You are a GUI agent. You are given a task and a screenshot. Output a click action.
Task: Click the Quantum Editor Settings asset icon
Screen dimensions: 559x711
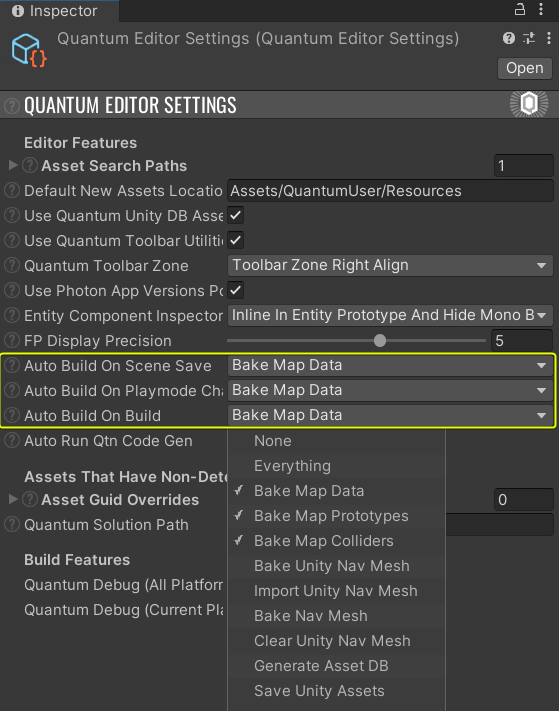point(29,50)
